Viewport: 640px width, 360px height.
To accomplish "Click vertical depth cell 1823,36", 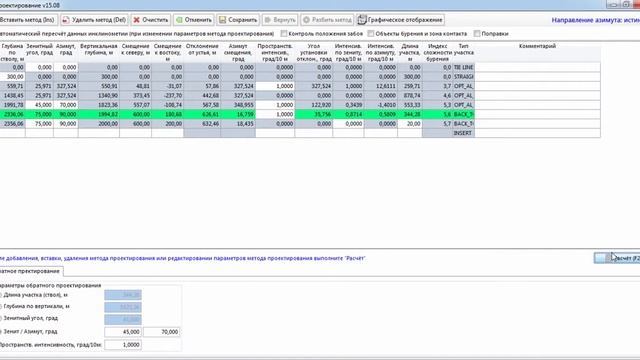I will pyautogui.click(x=99, y=105).
